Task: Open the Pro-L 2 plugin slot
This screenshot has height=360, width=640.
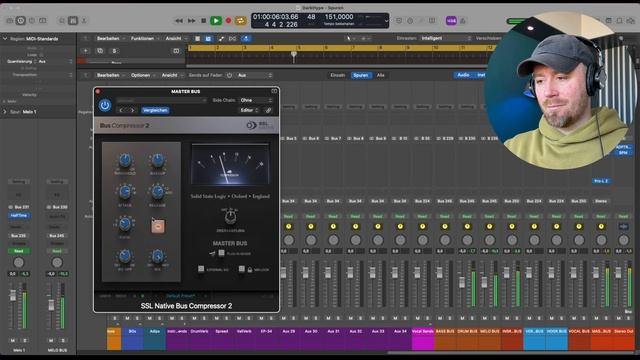Action: 601,181
